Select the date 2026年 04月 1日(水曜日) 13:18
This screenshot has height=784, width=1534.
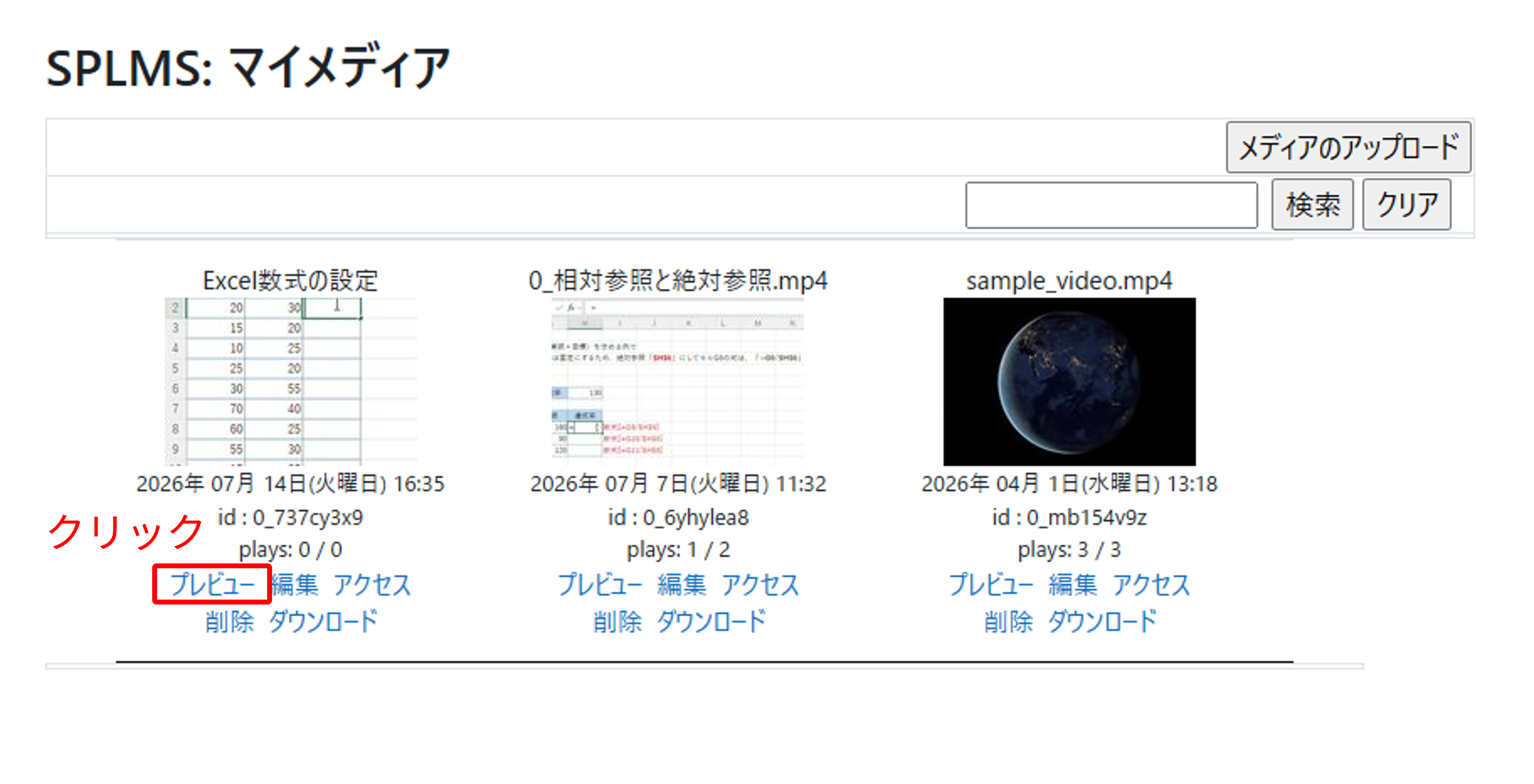(x=1069, y=483)
